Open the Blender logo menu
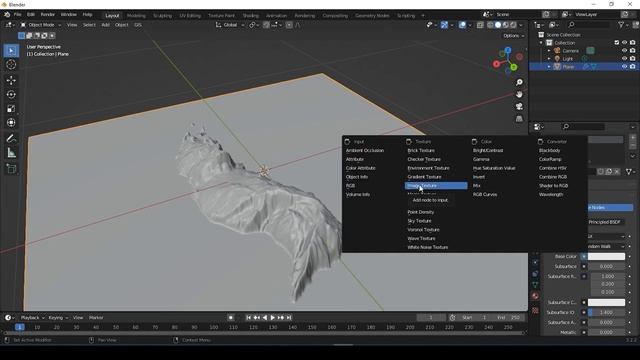Image resolution: width=640 pixels, height=360 pixels. (x=7, y=14)
